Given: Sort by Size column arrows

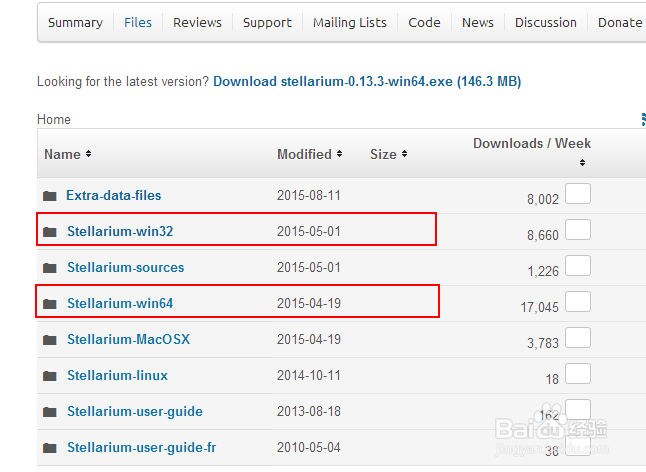Looking at the screenshot, I should (x=405, y=154).
